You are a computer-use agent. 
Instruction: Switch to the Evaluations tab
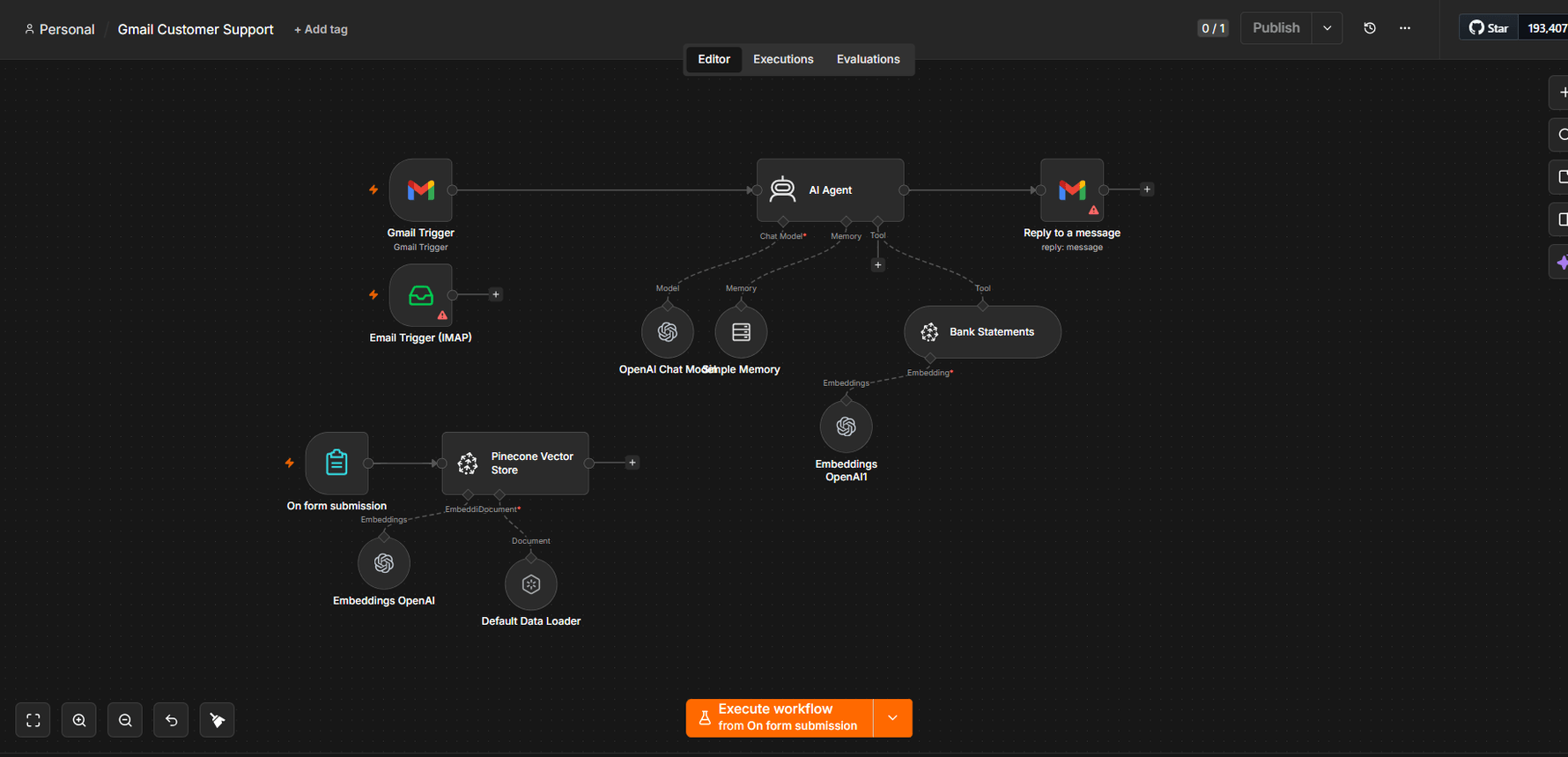[x=868, y=59]
